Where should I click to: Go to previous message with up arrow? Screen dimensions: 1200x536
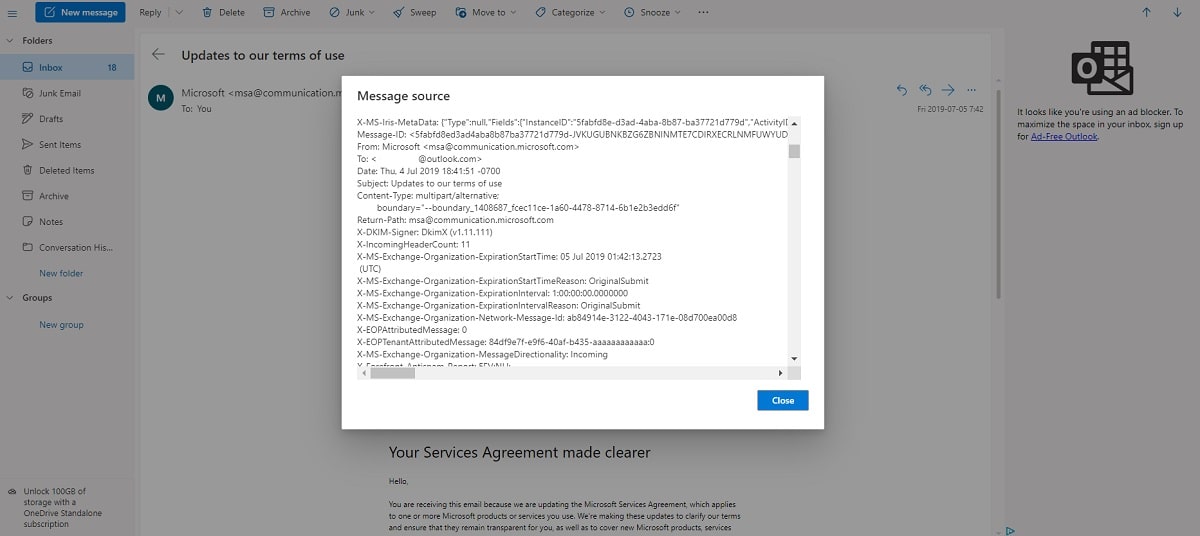[1146, 12]
